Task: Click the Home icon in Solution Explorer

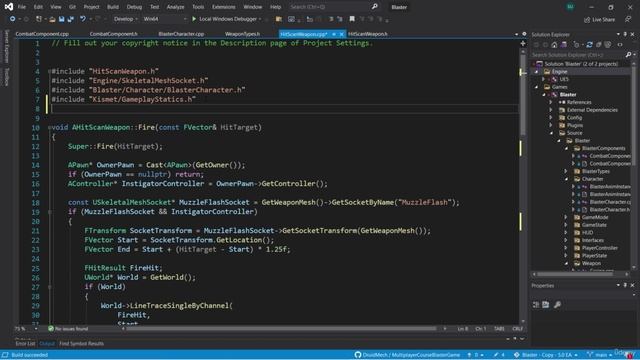Action: coord(554,44)
